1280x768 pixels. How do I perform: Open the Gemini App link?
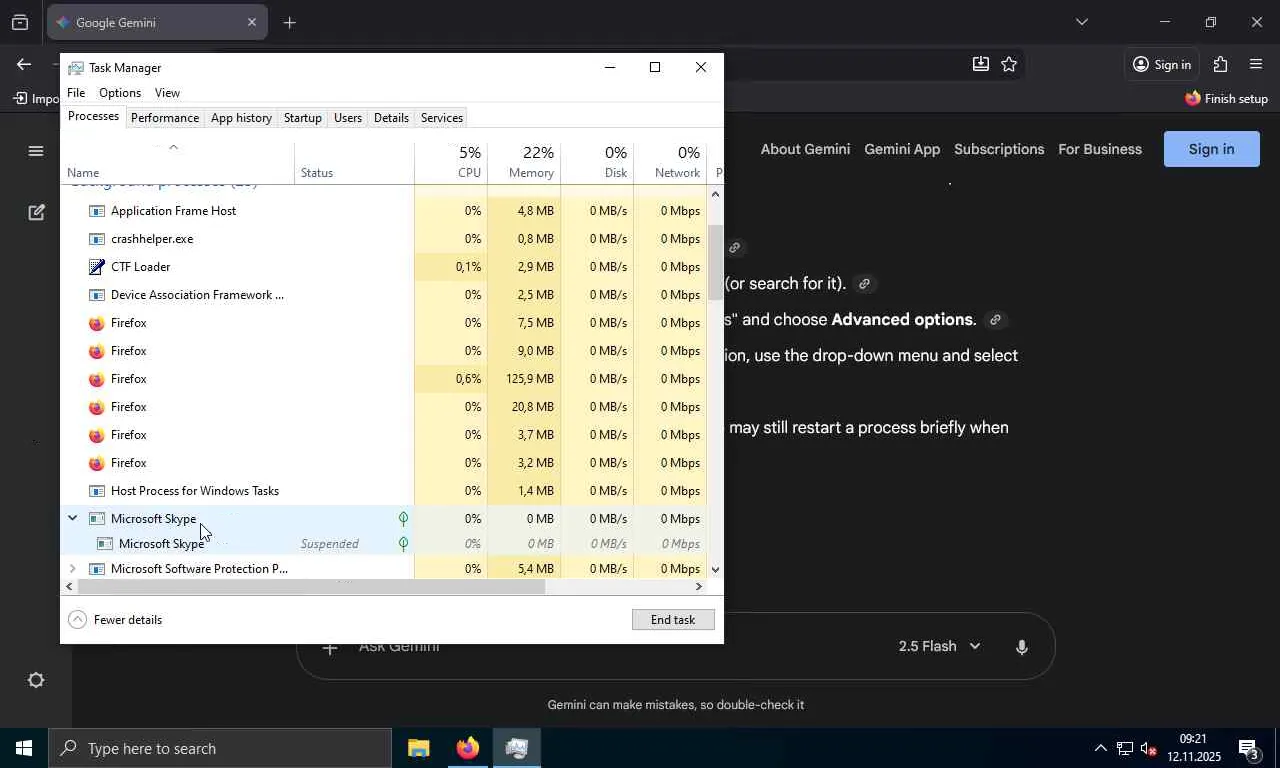tap(902, 149)
